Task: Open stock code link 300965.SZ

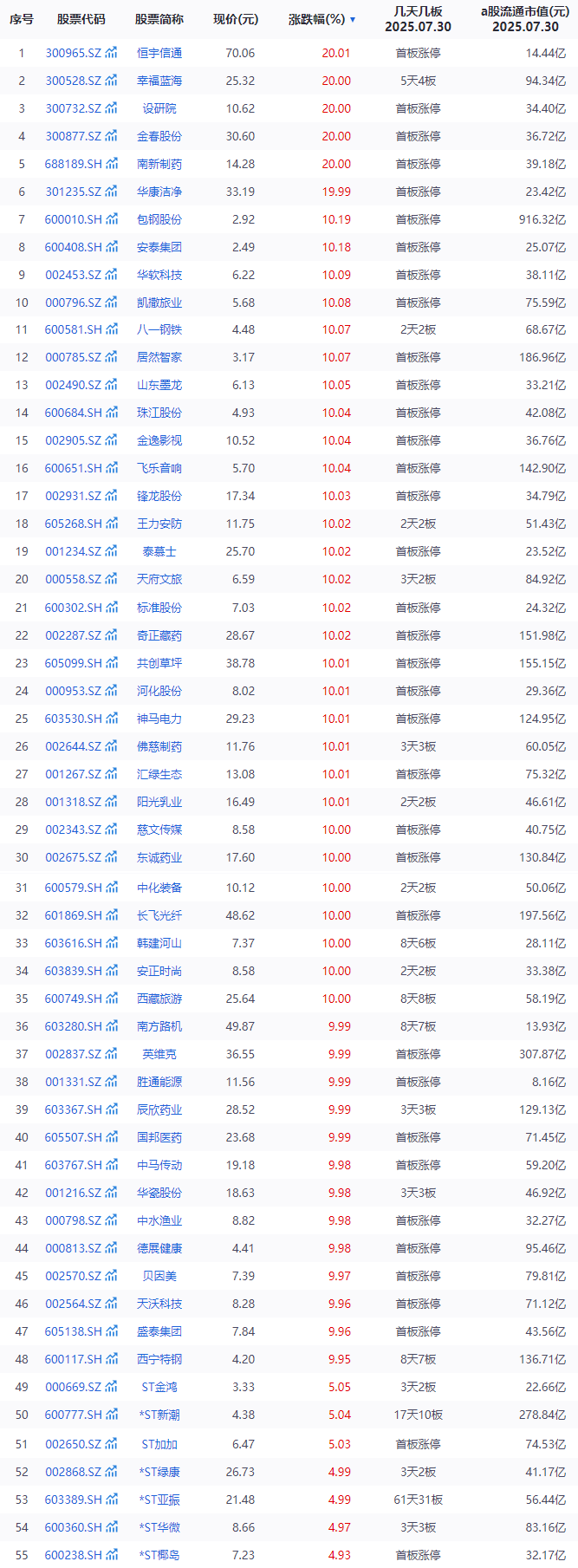Action: click(73, 53)
